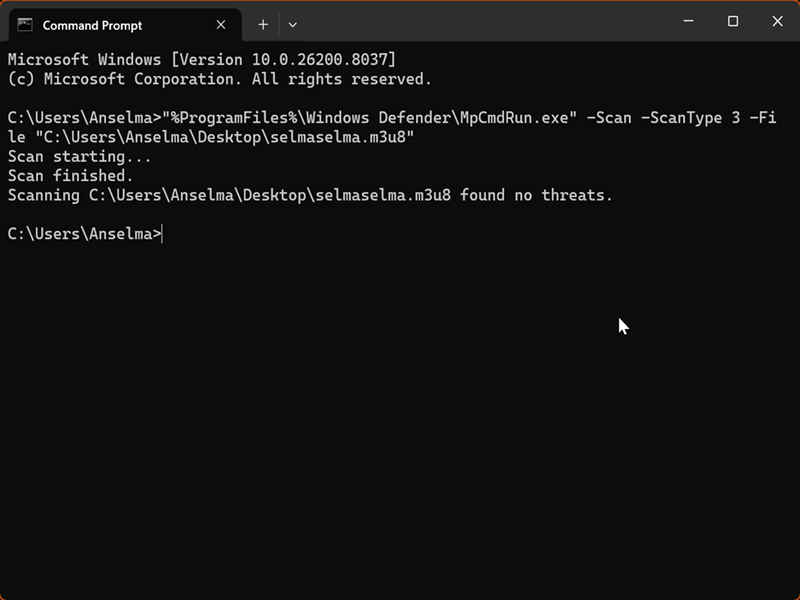Click MpCmdRun.exe in the command line
Image resolution: width=800 pixels, height=600 pixels.
[519, 118]
